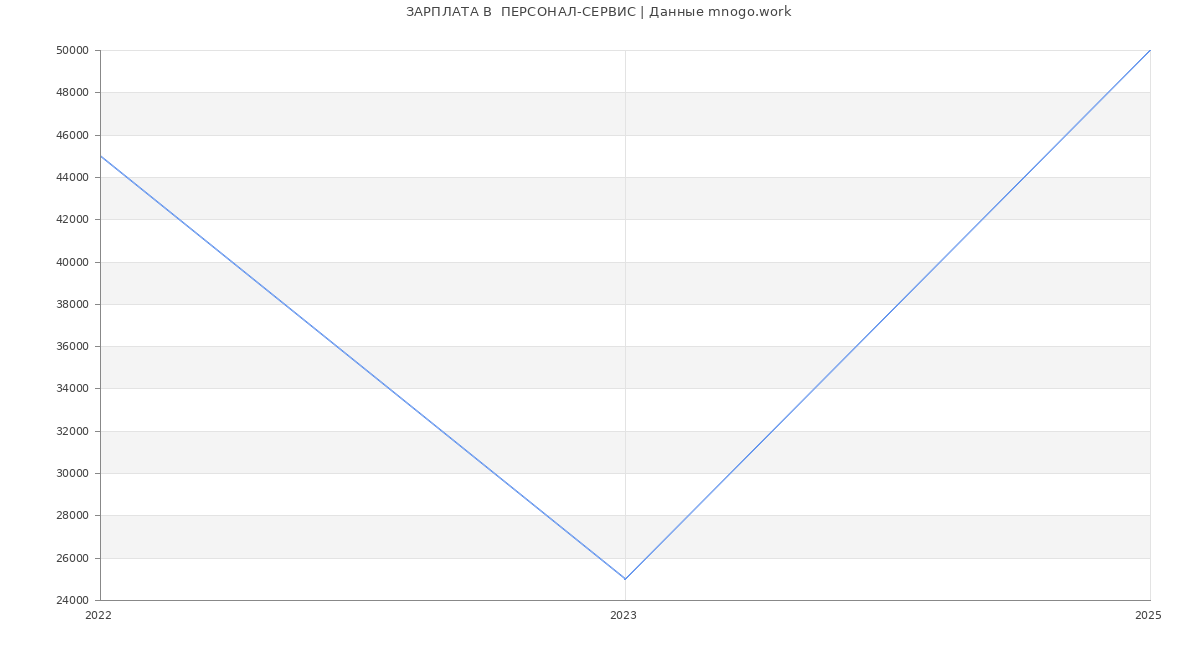Click the 2022 x-axis label
This screenshot has width=1200, height=650.
tap(98, 616)
